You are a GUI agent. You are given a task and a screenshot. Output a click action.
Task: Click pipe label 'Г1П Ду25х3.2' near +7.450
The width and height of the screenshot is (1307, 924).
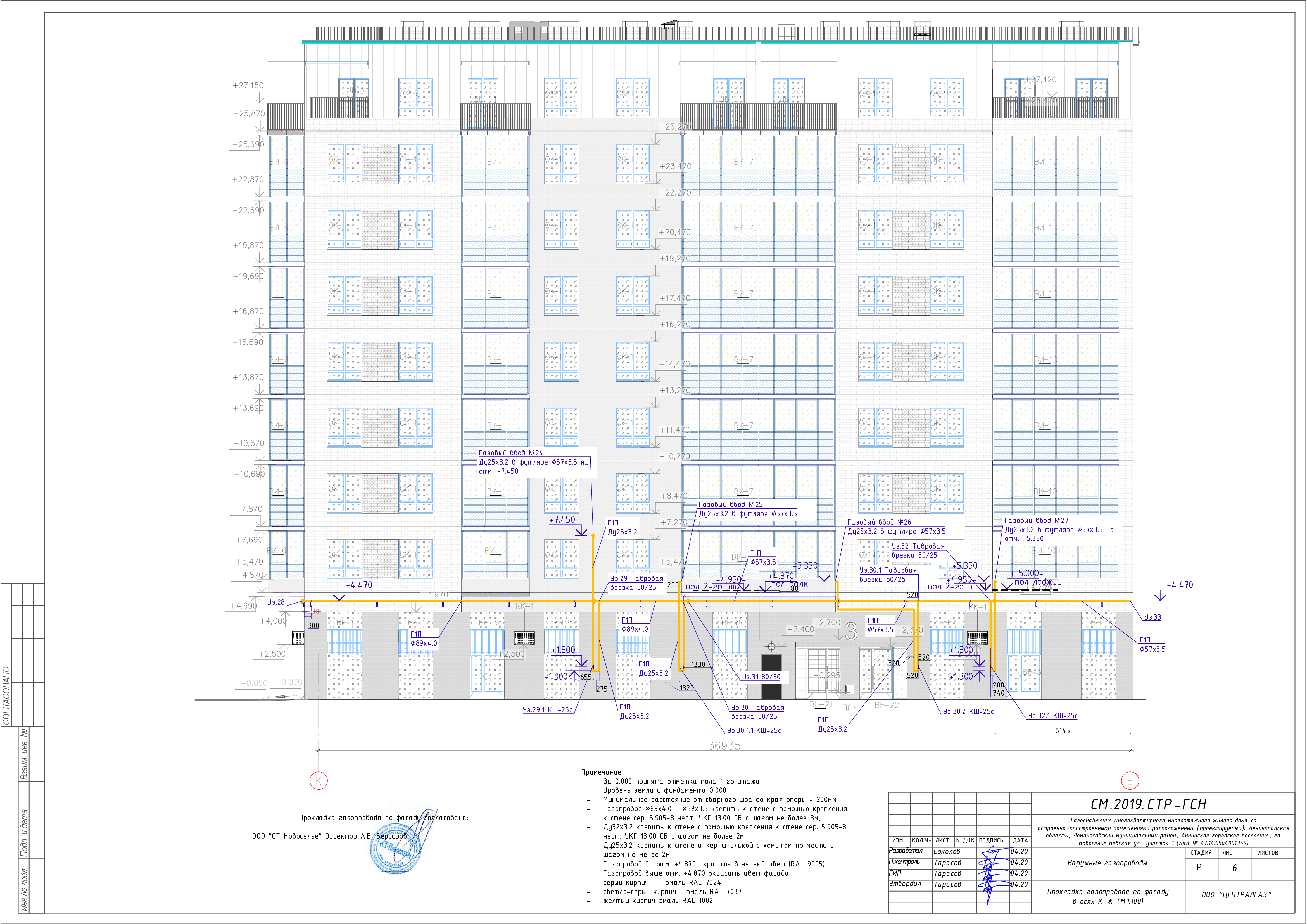tap(622, 527)
